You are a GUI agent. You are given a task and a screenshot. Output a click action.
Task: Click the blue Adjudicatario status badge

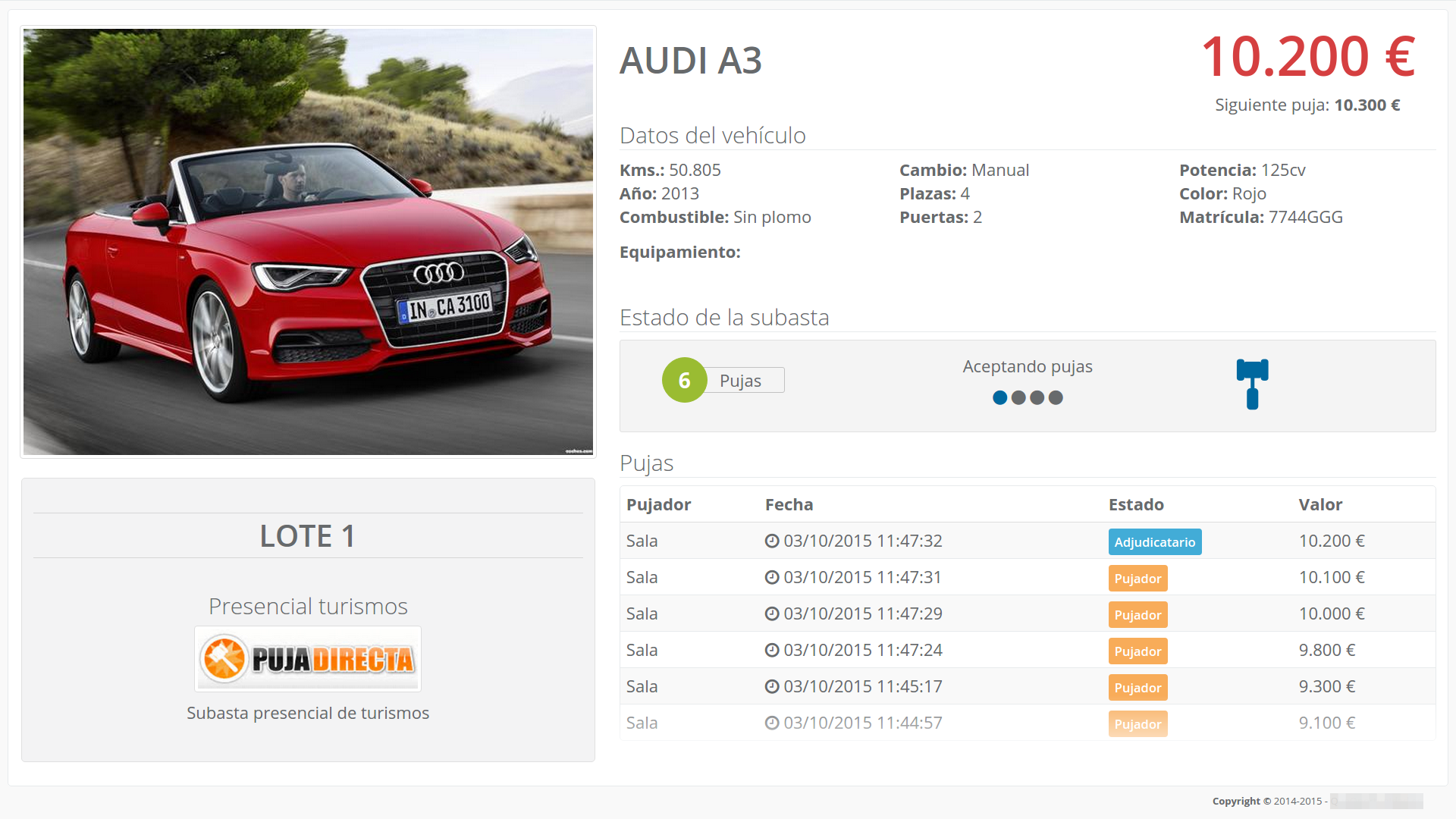click(1154, 542)
